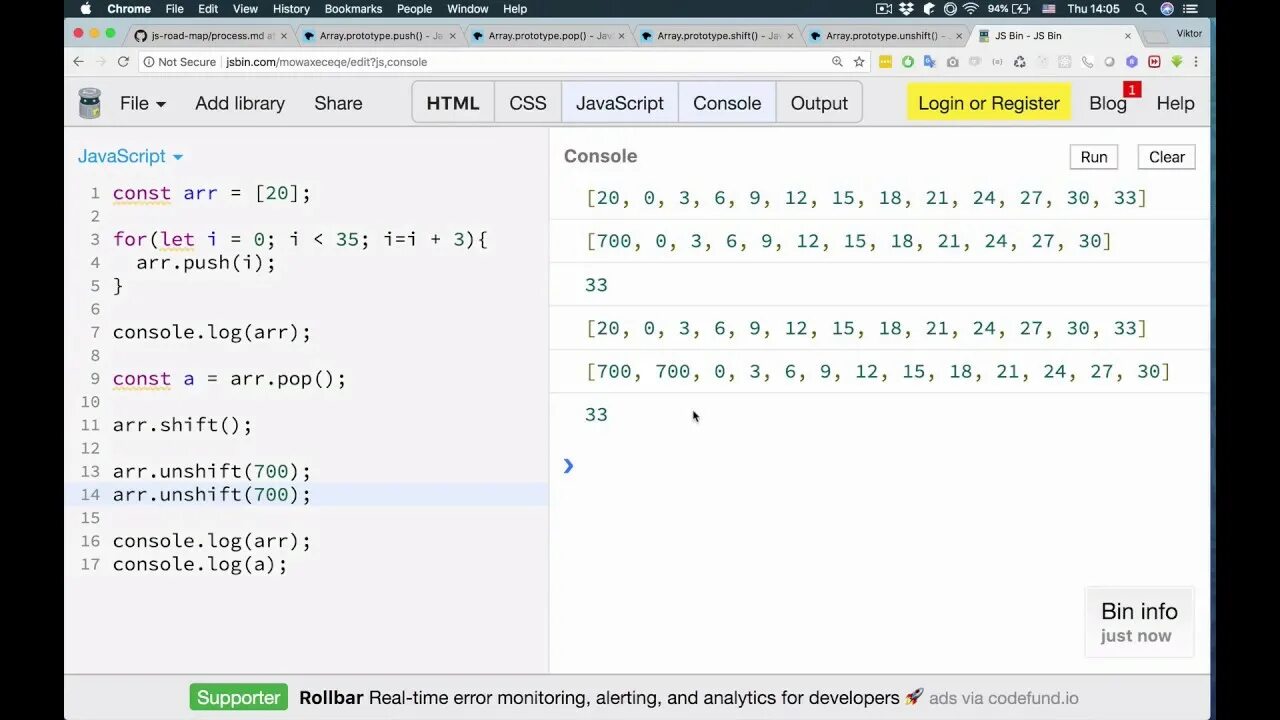Toggle the HTML panel
This screenshot has width=1280, height=720.
click(x=453, y=103)
